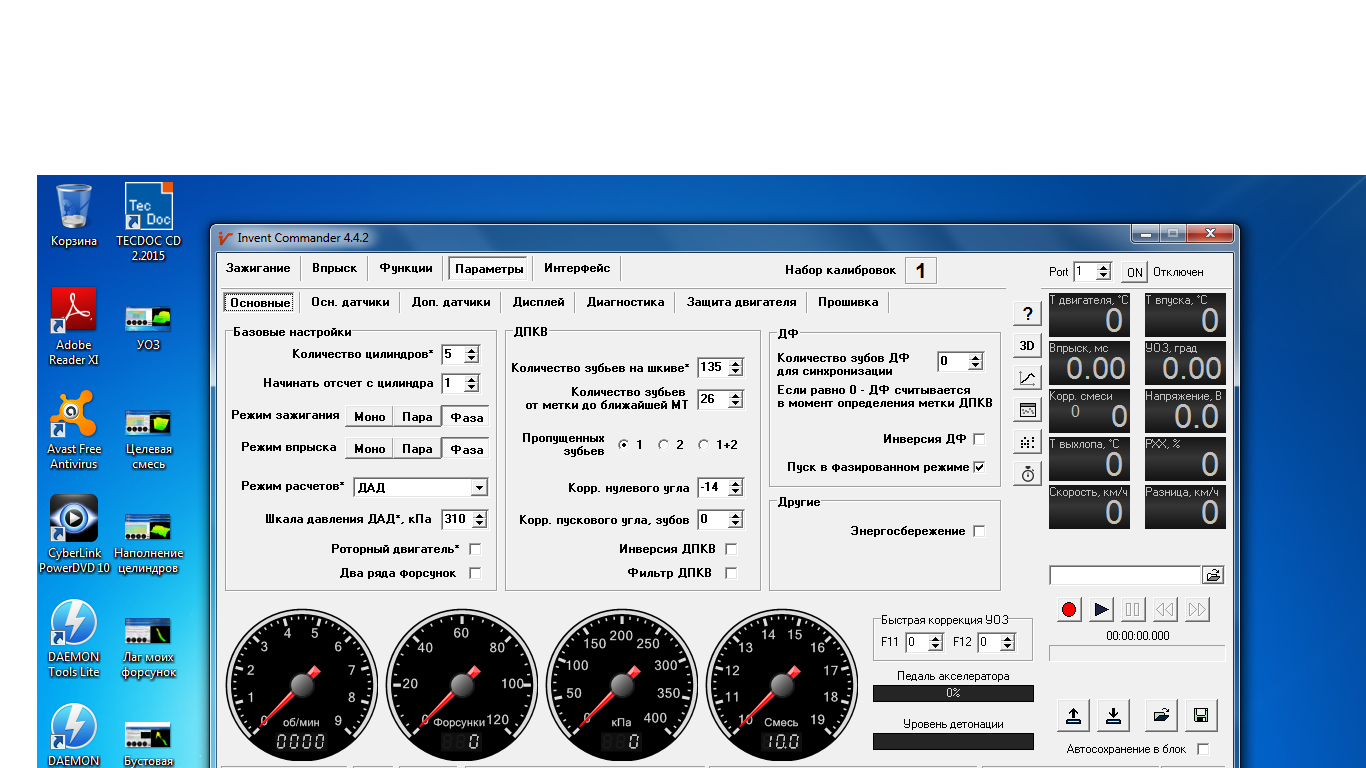This screenshot has height=768, width=1366.
Task: Click open-folder icon beside the log file field
Action: [x=1213, y=575]
